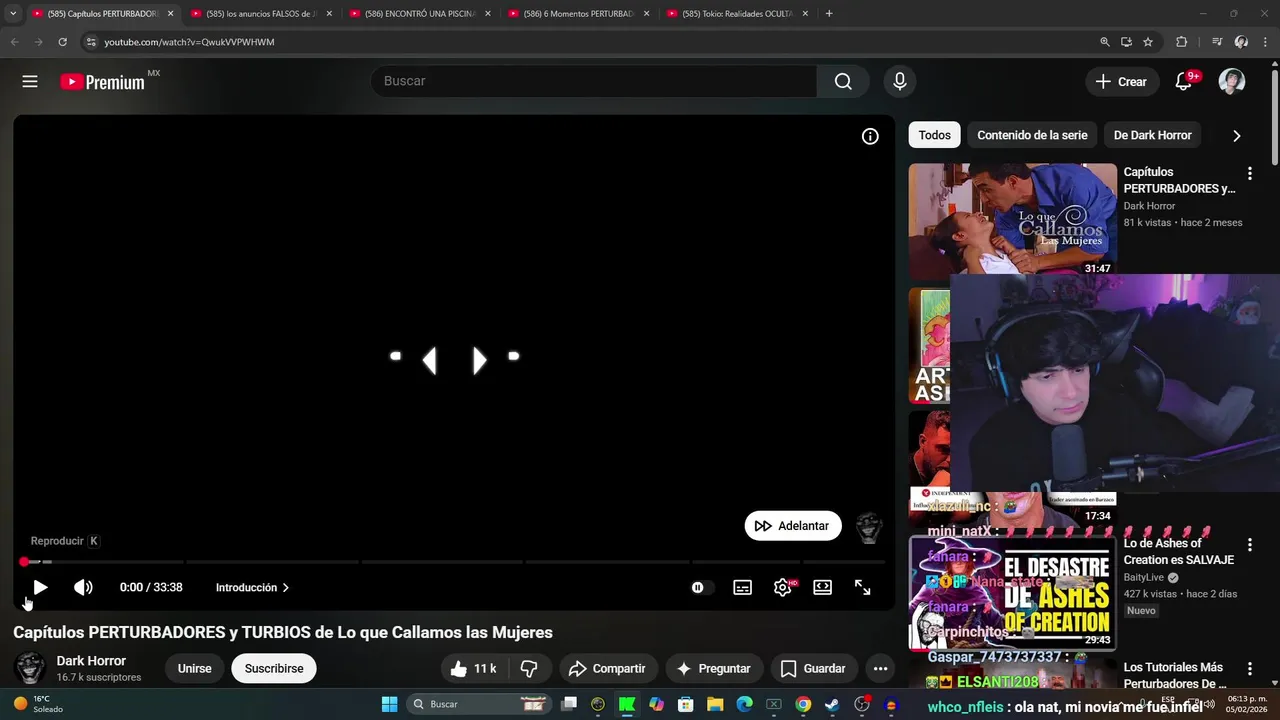The height and width of the screenshot is (720, 1280).
Task: Open options for Capítulos PERTURBADORES suggestion
Action: point(1249,174)
